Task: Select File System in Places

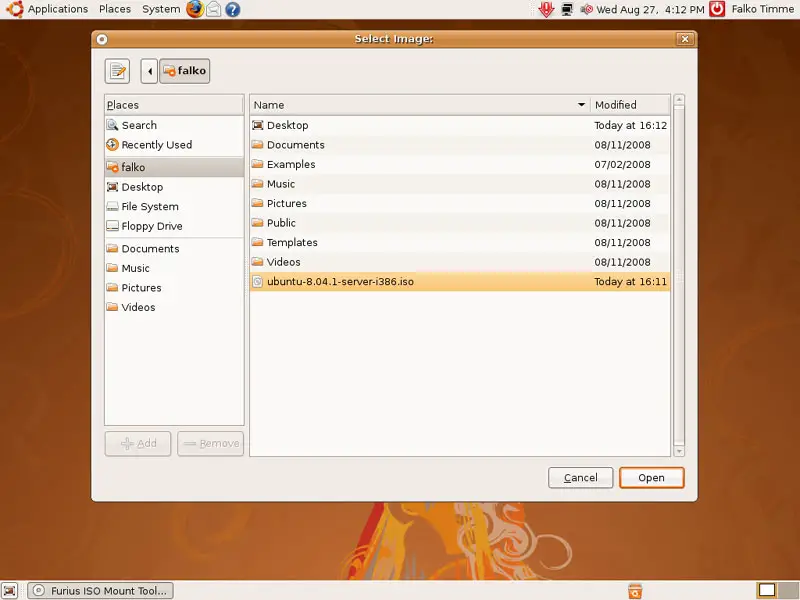Action: tap(174, 207)
